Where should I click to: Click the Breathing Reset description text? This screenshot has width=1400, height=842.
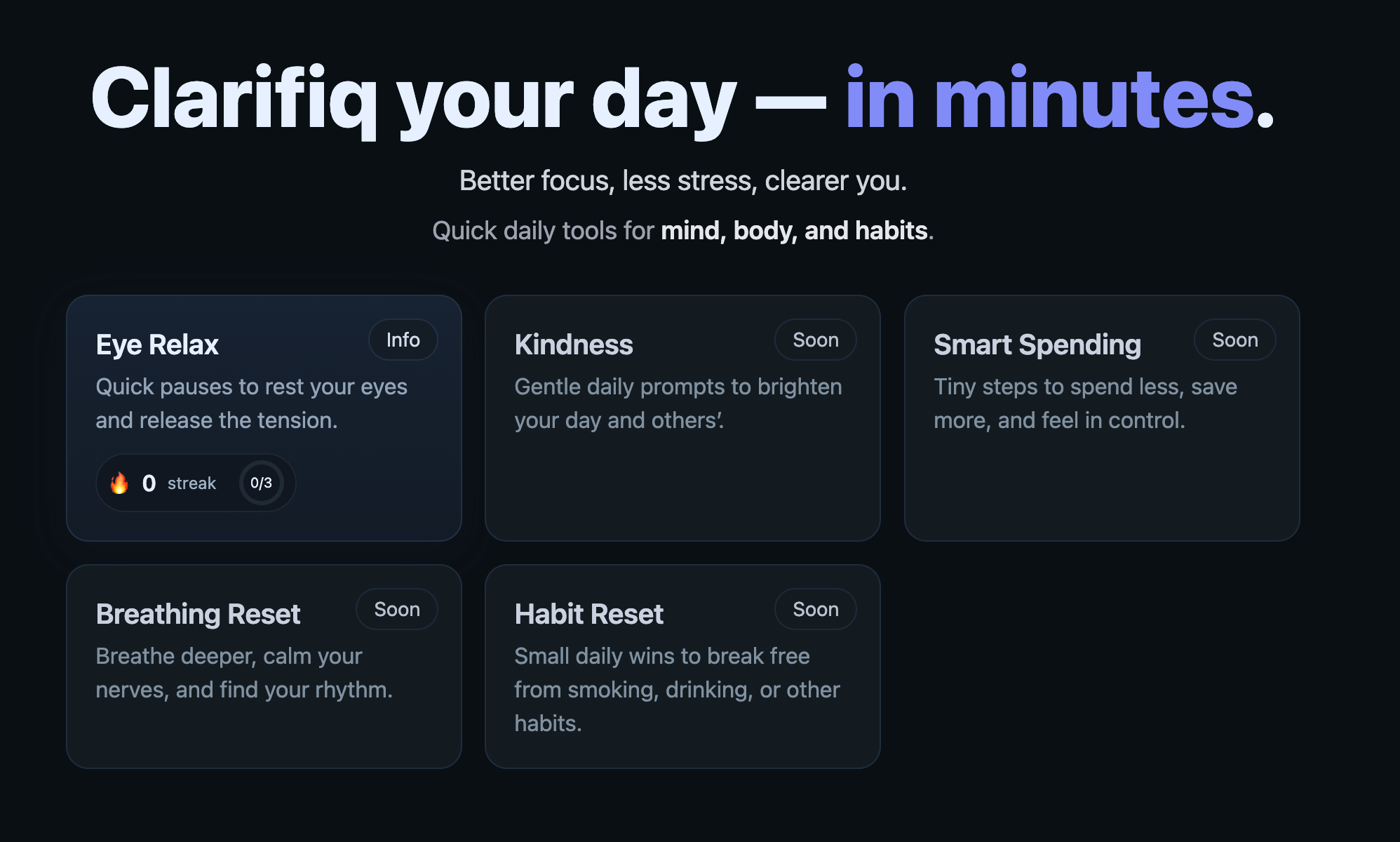(243, 673)
